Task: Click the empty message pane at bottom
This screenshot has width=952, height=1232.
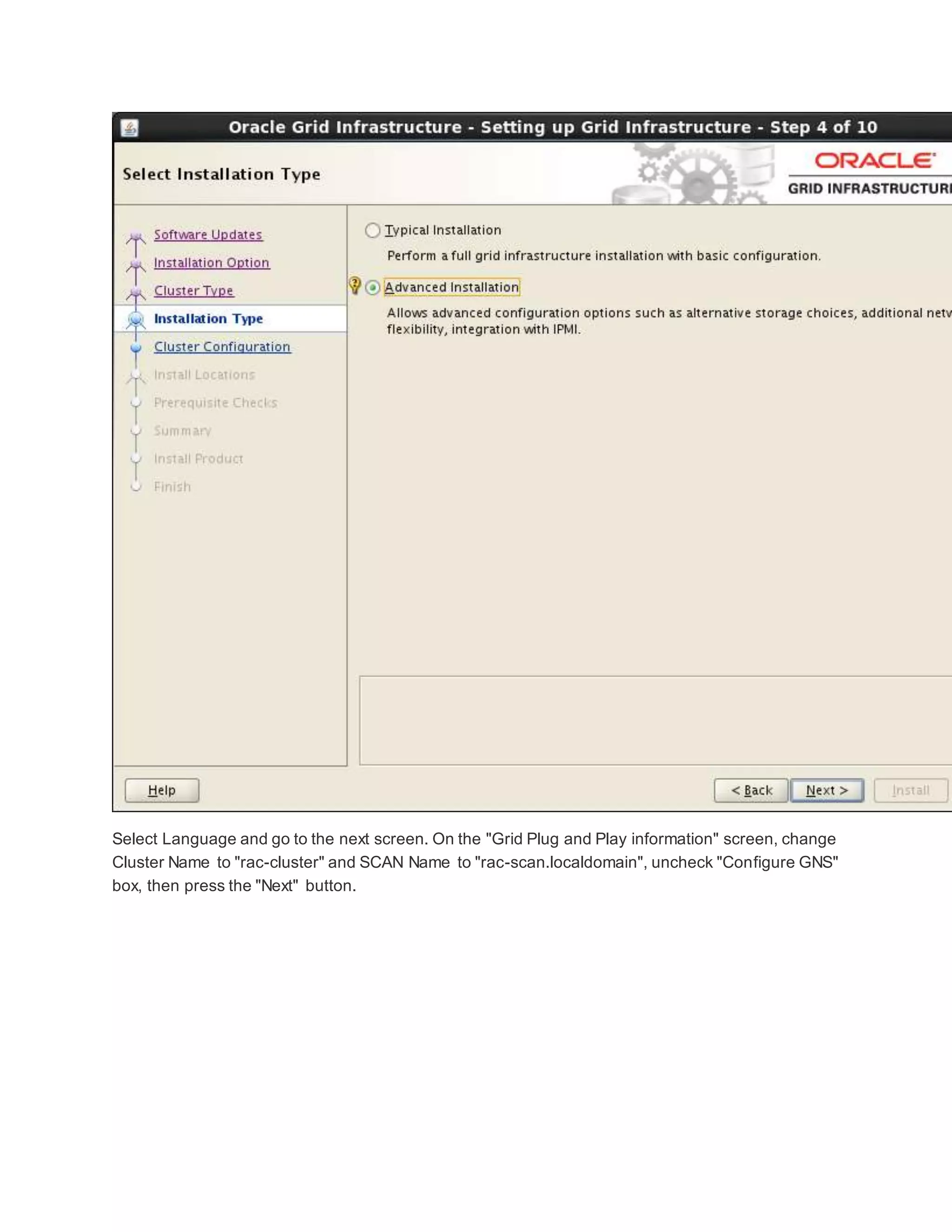Action: (x=655, y=720)
